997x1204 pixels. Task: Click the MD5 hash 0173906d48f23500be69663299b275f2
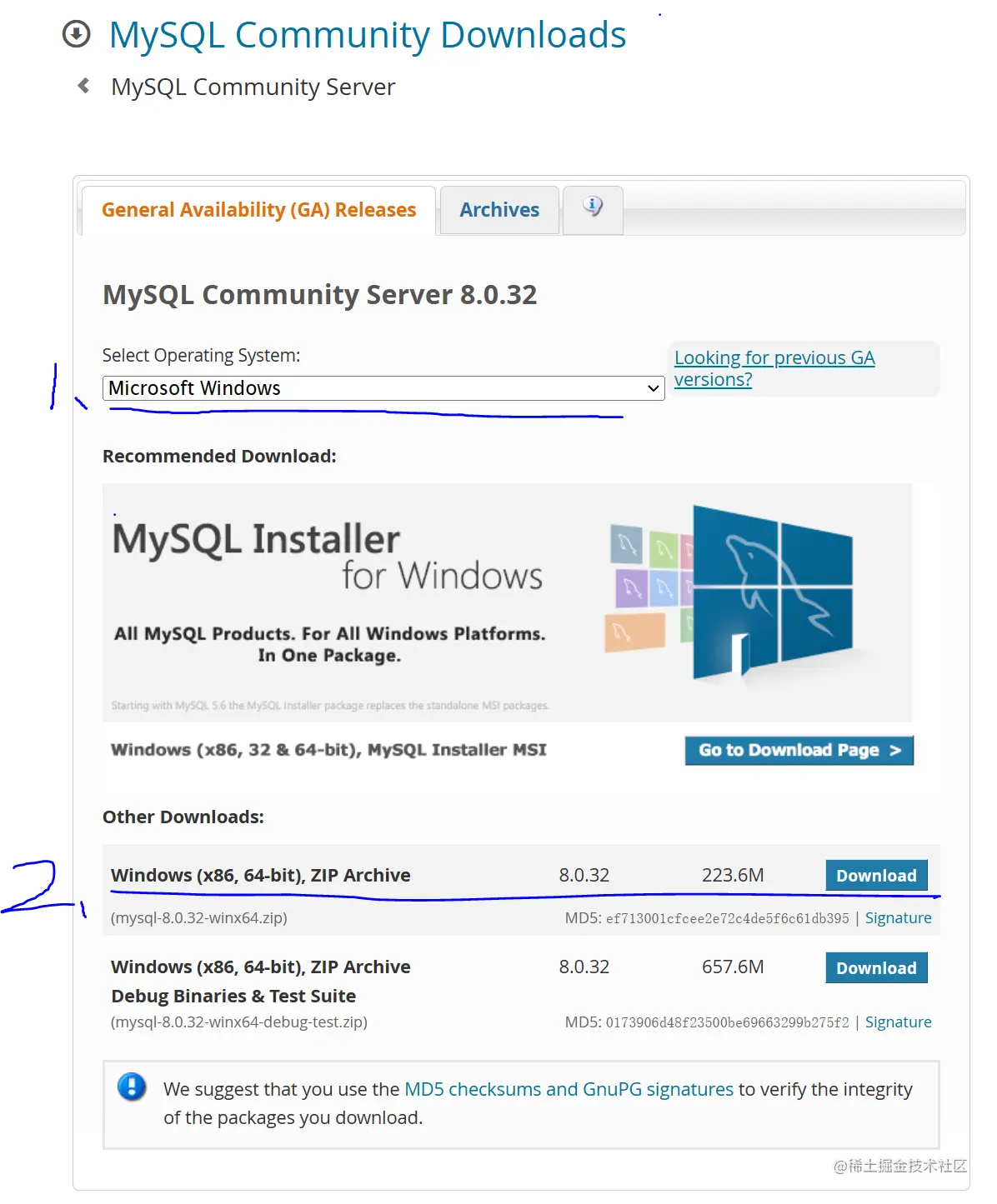(728, 1022)
